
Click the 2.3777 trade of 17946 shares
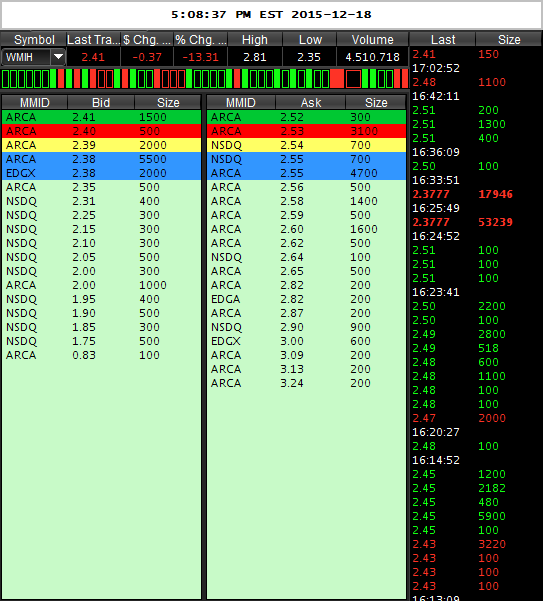(476, 194)
